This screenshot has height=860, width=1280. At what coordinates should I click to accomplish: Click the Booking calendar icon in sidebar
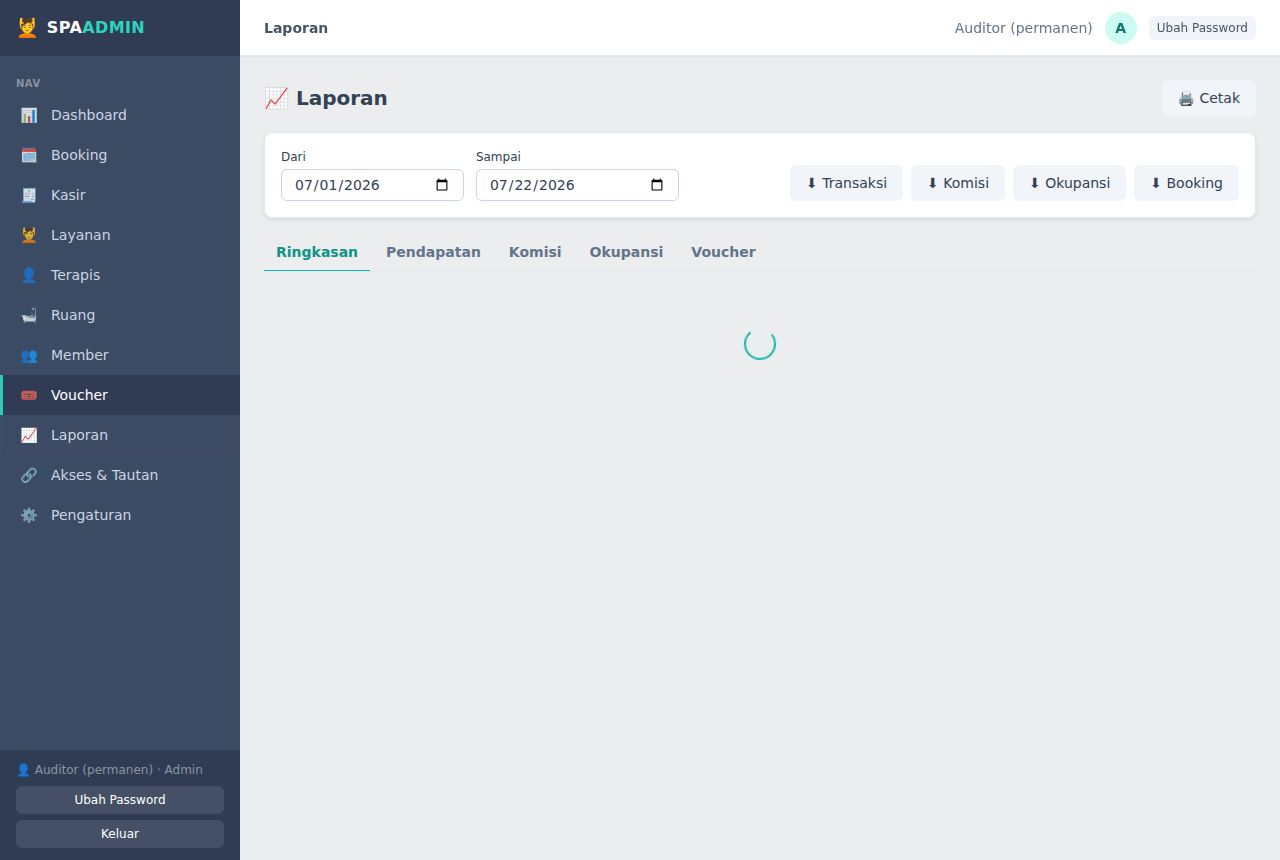(29, 155)
